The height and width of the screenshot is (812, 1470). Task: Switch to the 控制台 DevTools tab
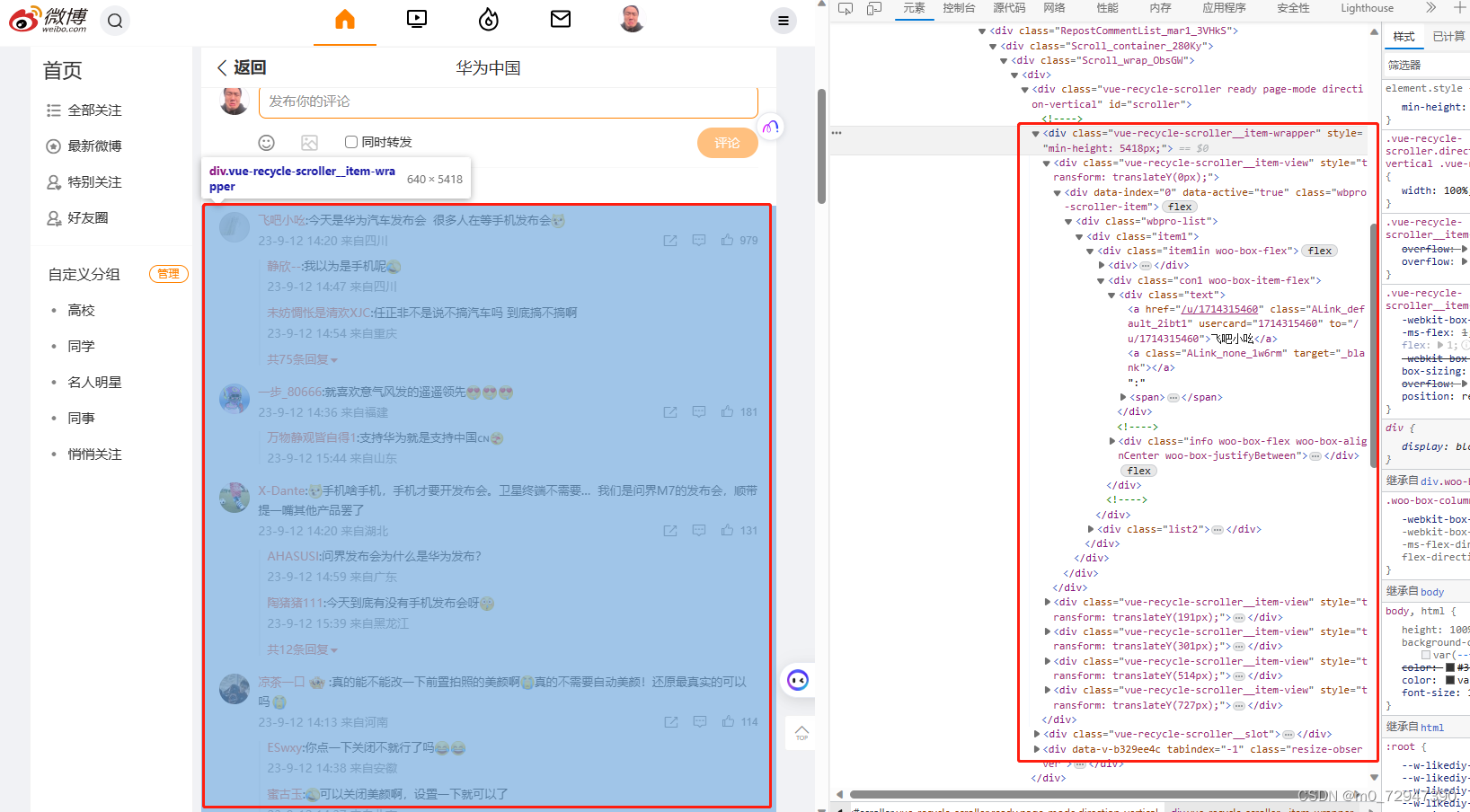(x=959, y=8)
